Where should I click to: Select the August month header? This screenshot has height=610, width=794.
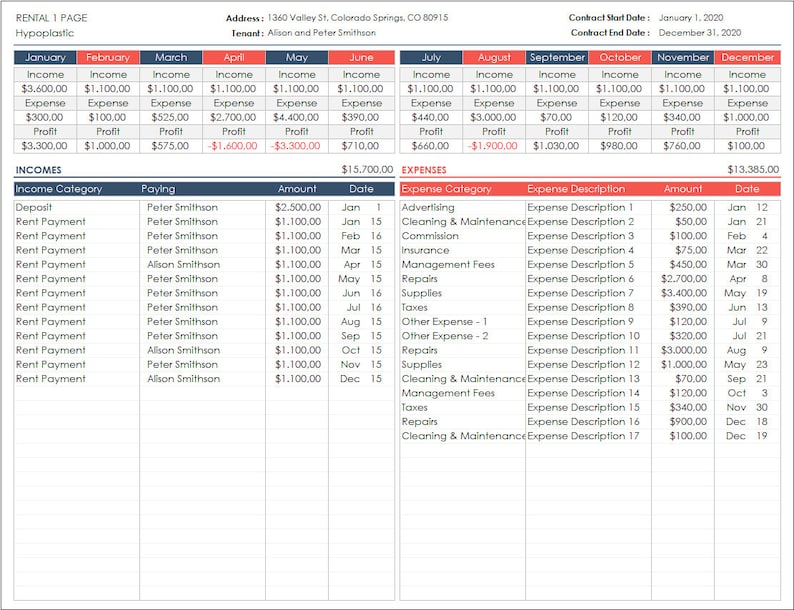(494, 57)
